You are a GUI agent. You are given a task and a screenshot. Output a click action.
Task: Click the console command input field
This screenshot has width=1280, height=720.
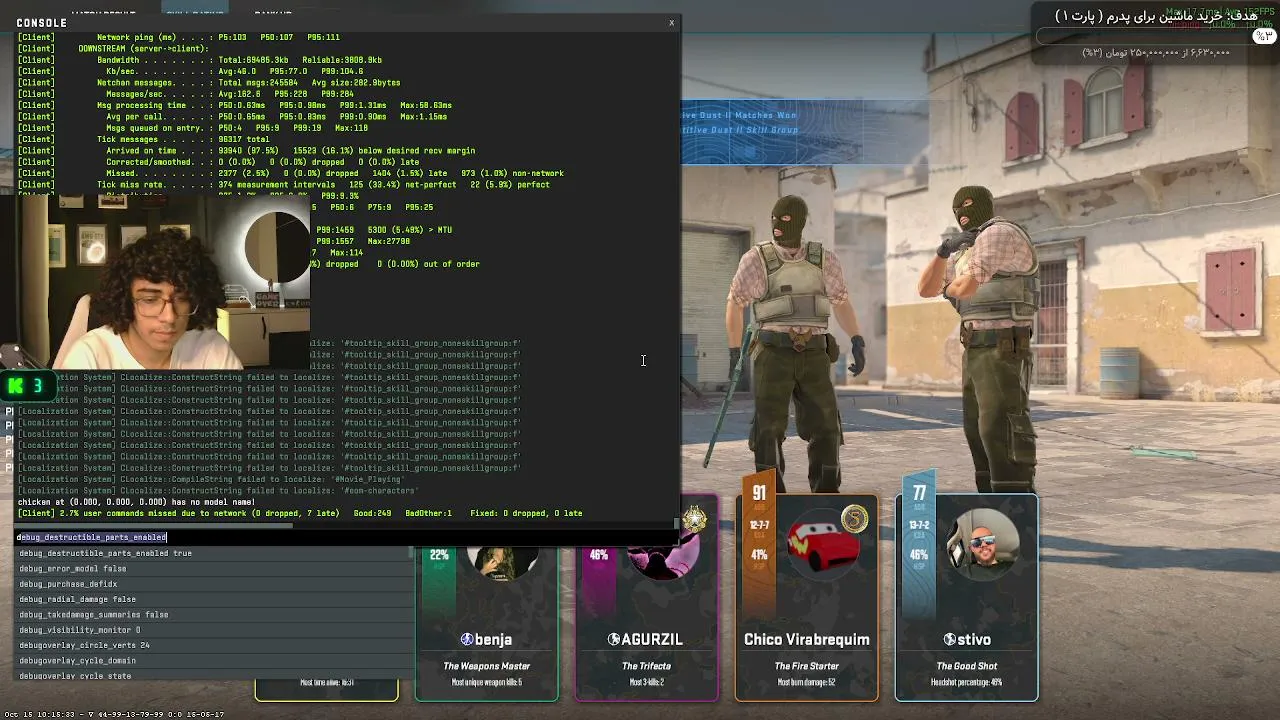pos(347,537)
